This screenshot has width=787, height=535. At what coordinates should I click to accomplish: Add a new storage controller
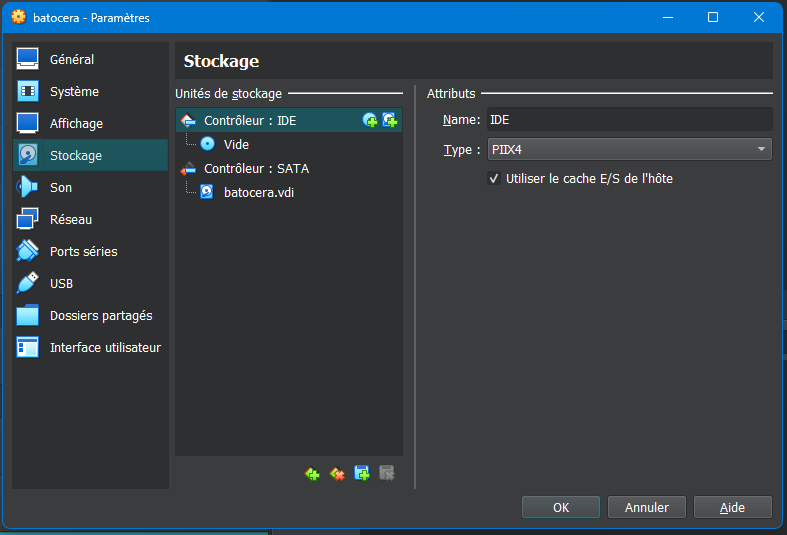coord(312,473)
